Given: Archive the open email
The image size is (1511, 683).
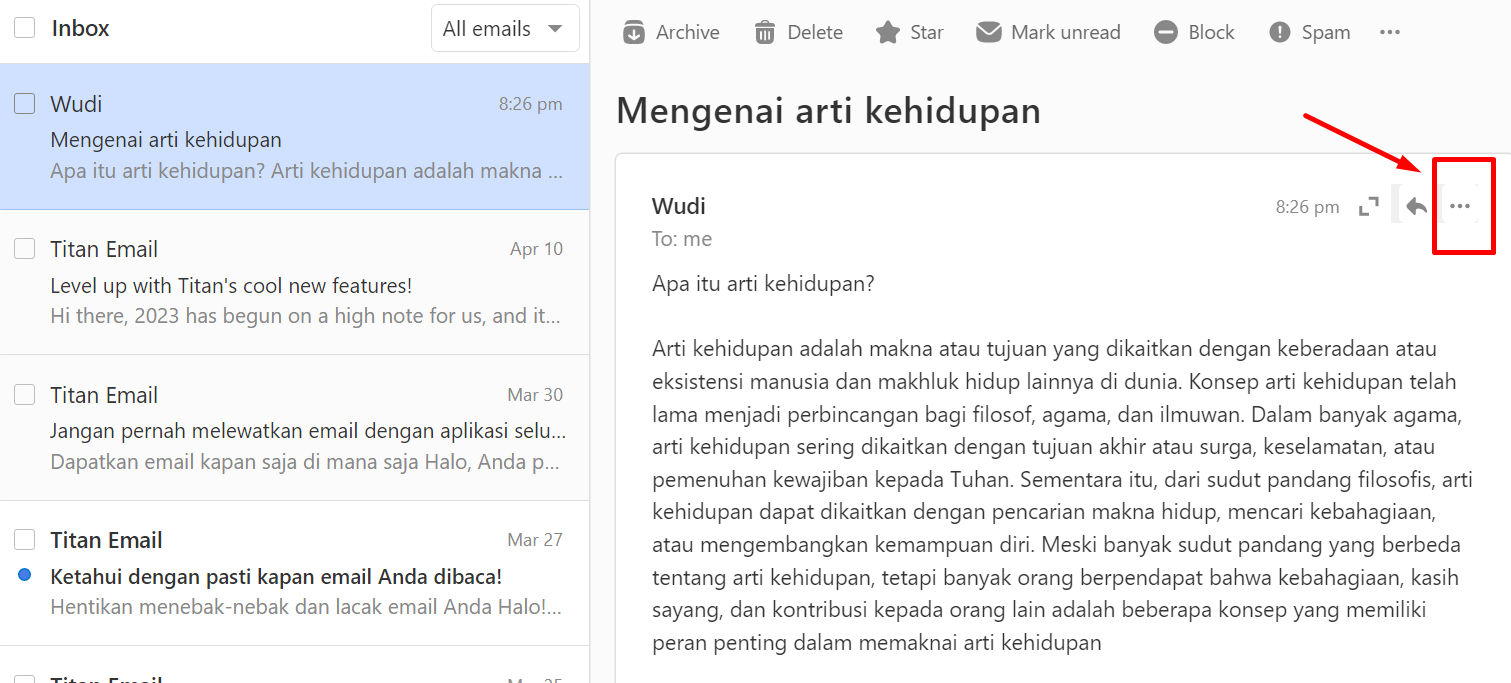Looking at the screenshot, I should point(671,32).
